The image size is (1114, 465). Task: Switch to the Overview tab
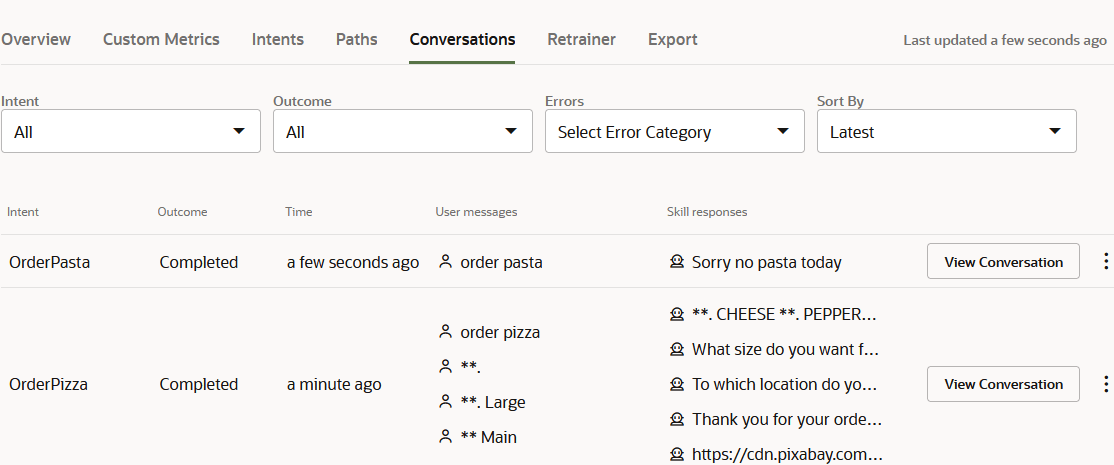click(x=36, y=40)
